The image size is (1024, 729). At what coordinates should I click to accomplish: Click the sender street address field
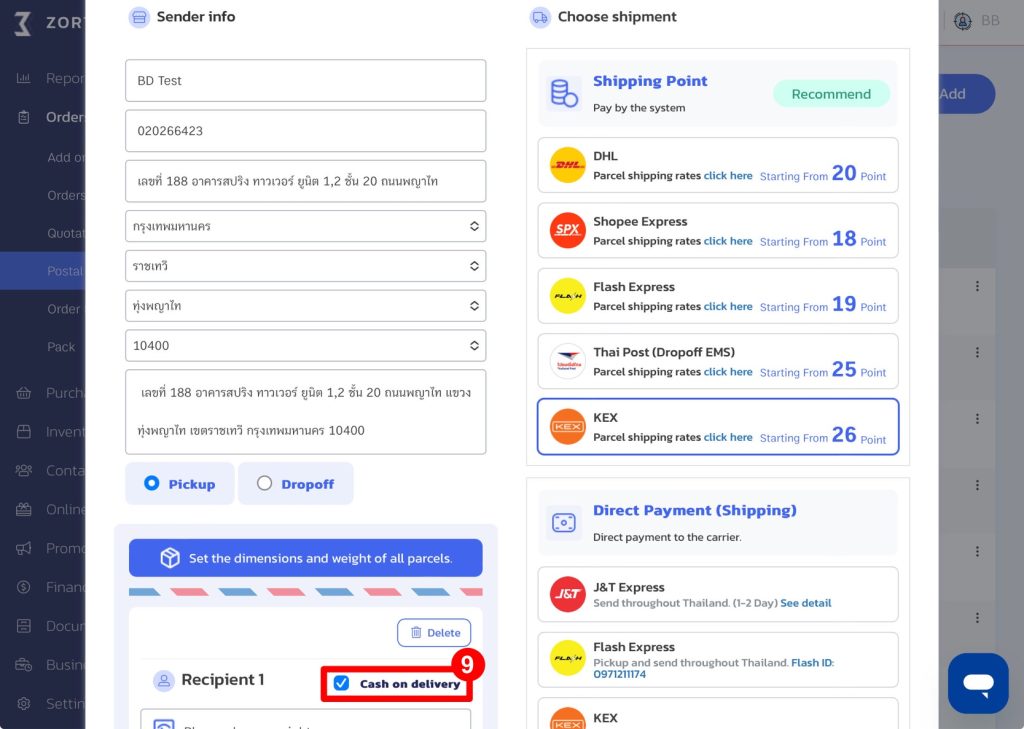click(x=306, y=181)
